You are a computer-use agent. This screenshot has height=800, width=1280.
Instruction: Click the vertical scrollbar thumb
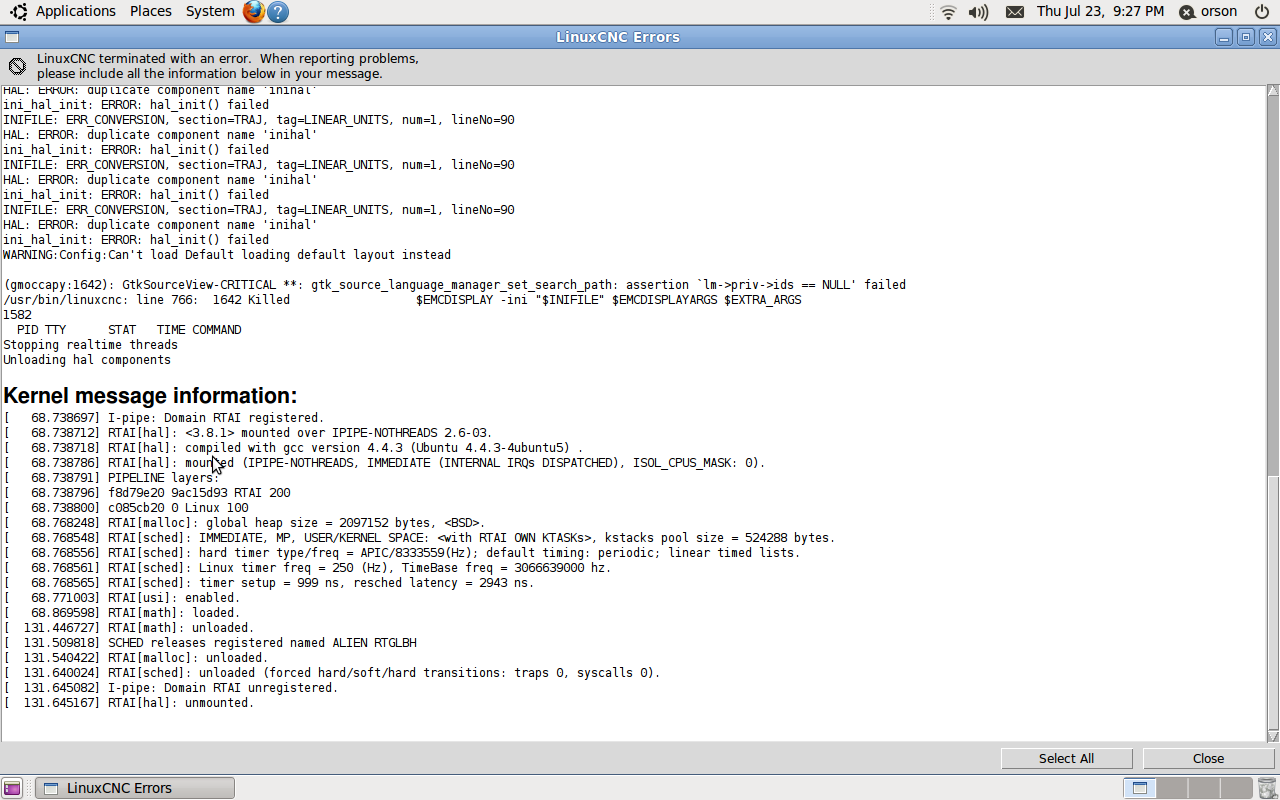coord(1273,602)
